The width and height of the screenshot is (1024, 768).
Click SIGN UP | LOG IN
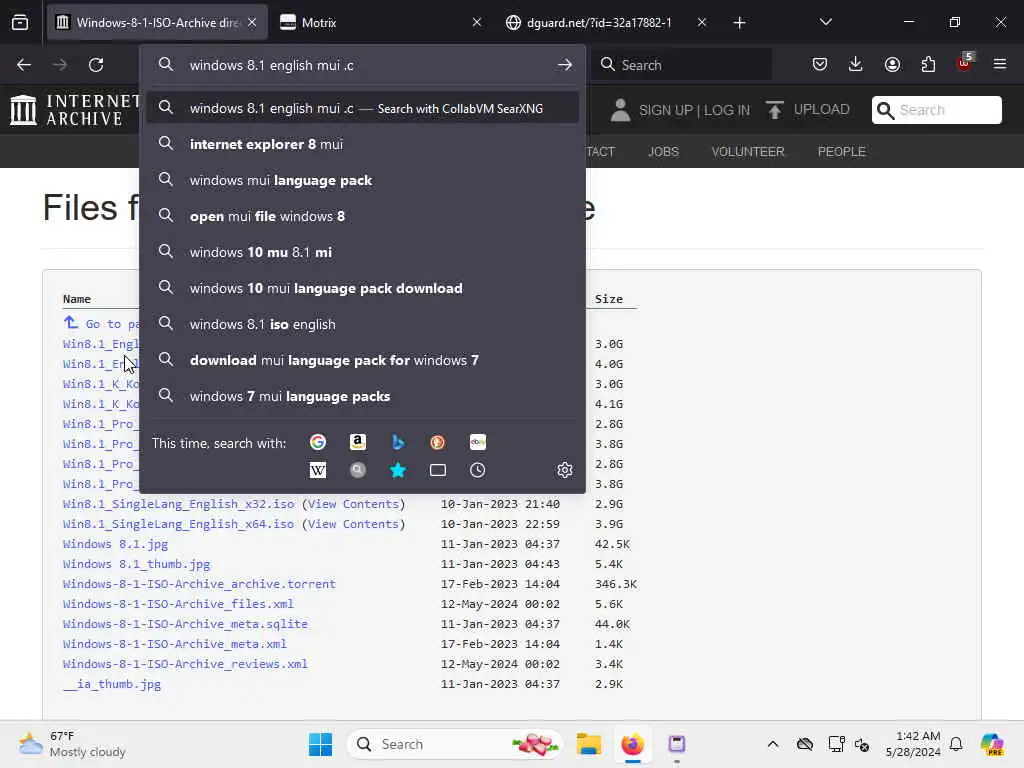coord(694,110)
